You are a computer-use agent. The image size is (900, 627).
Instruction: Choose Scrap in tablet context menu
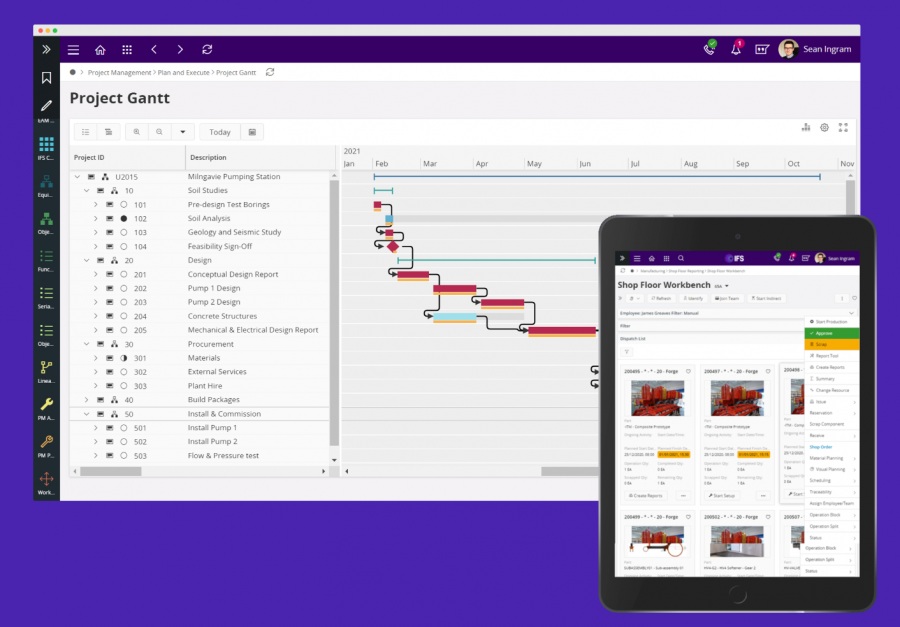pyautogui.click(x=832, y=345)
